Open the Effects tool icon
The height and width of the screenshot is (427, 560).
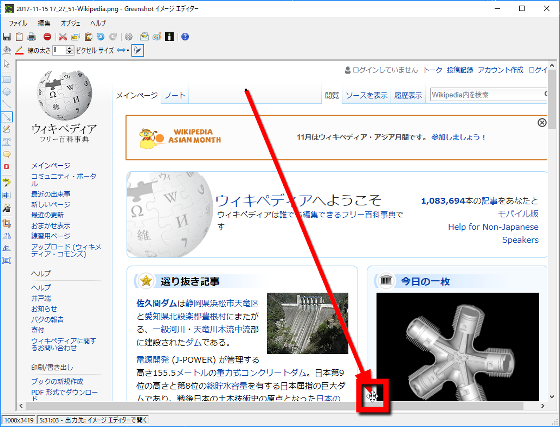point(7,208)
